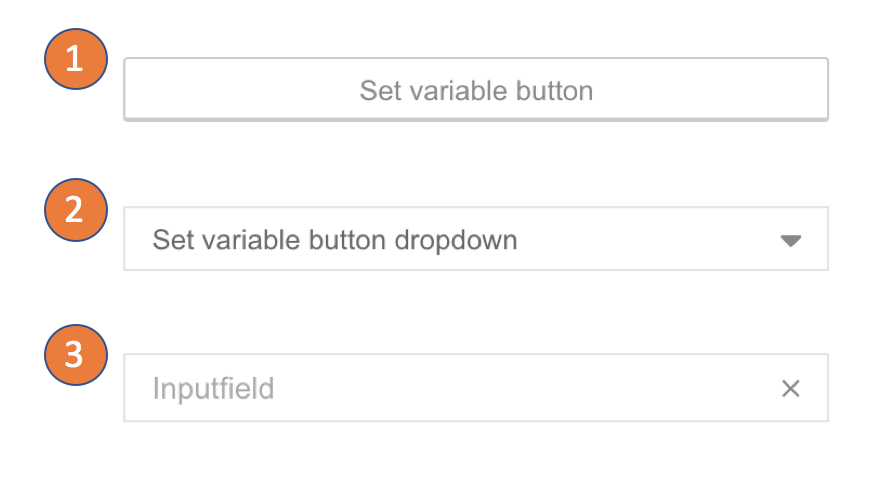Click the "Set variable button" button
Screen dimensions: 884x486
476,90
